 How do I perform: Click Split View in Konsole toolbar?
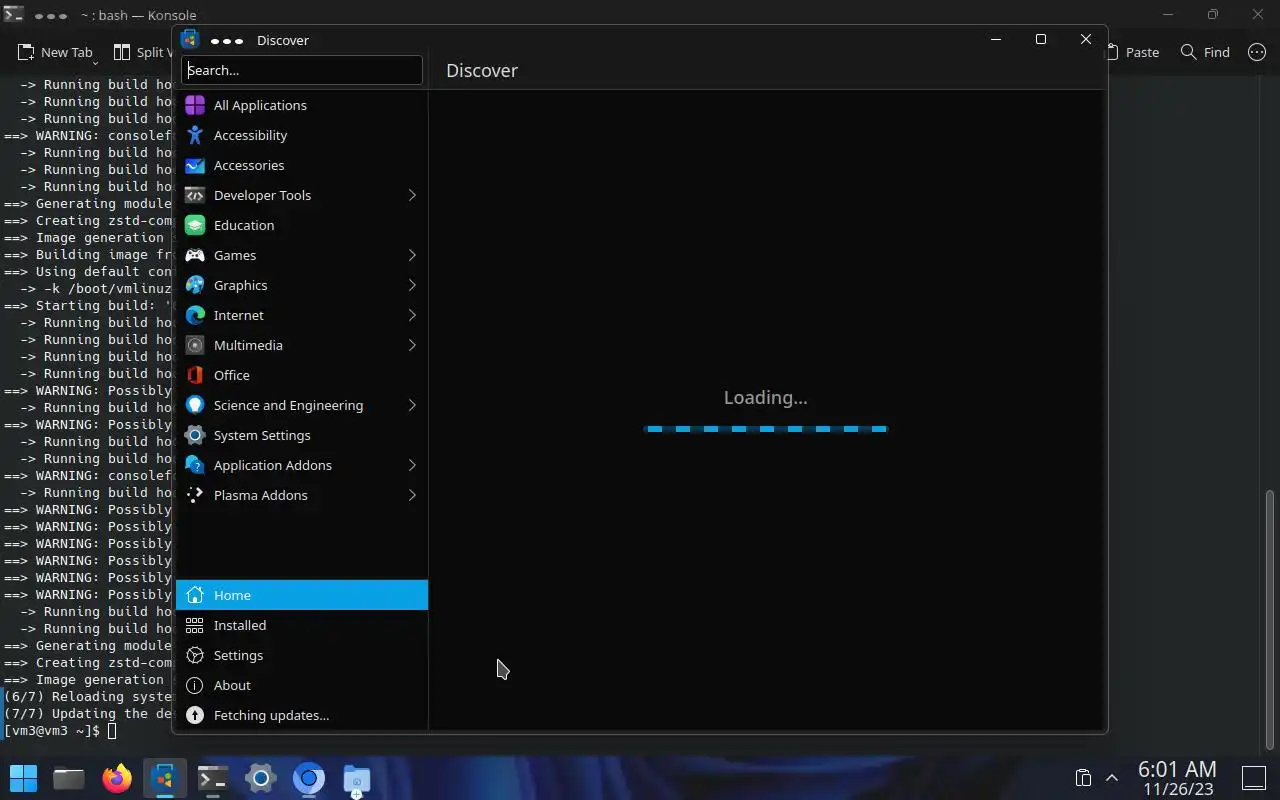pos(142,52)
